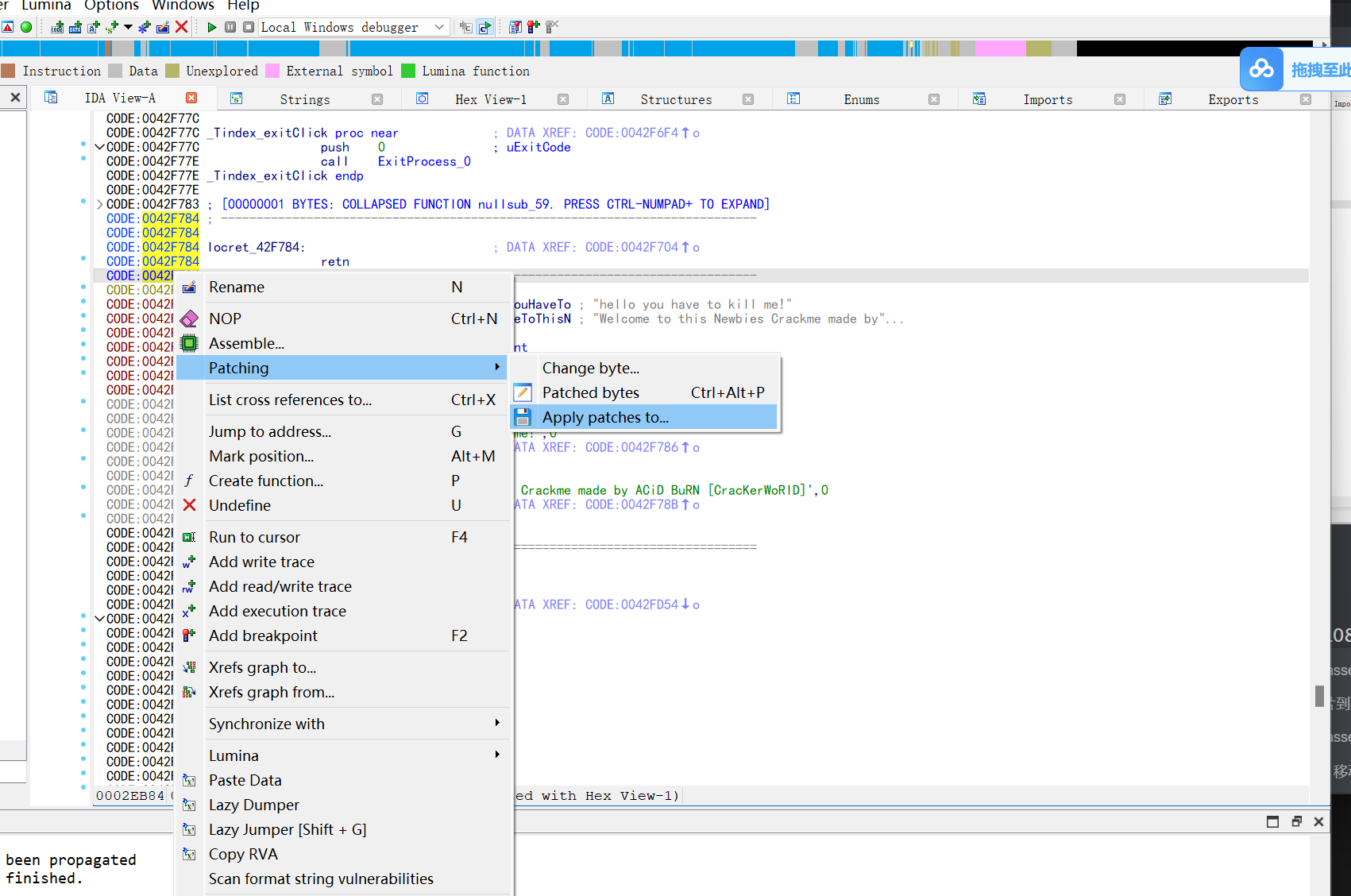Select Create function... menu entry
This screenshot has height=896, width=1351.
(x=343, y=481)
